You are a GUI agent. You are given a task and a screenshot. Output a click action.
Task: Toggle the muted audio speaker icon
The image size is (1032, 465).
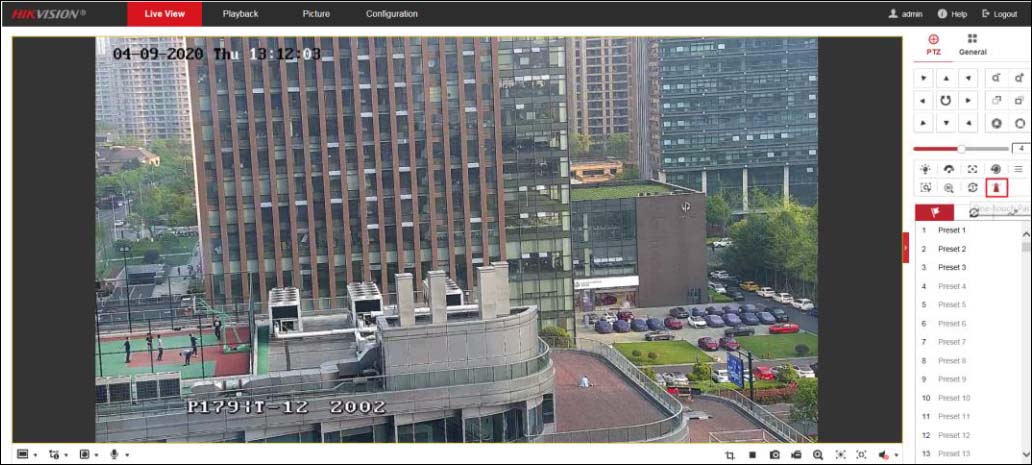coord(884,454)
